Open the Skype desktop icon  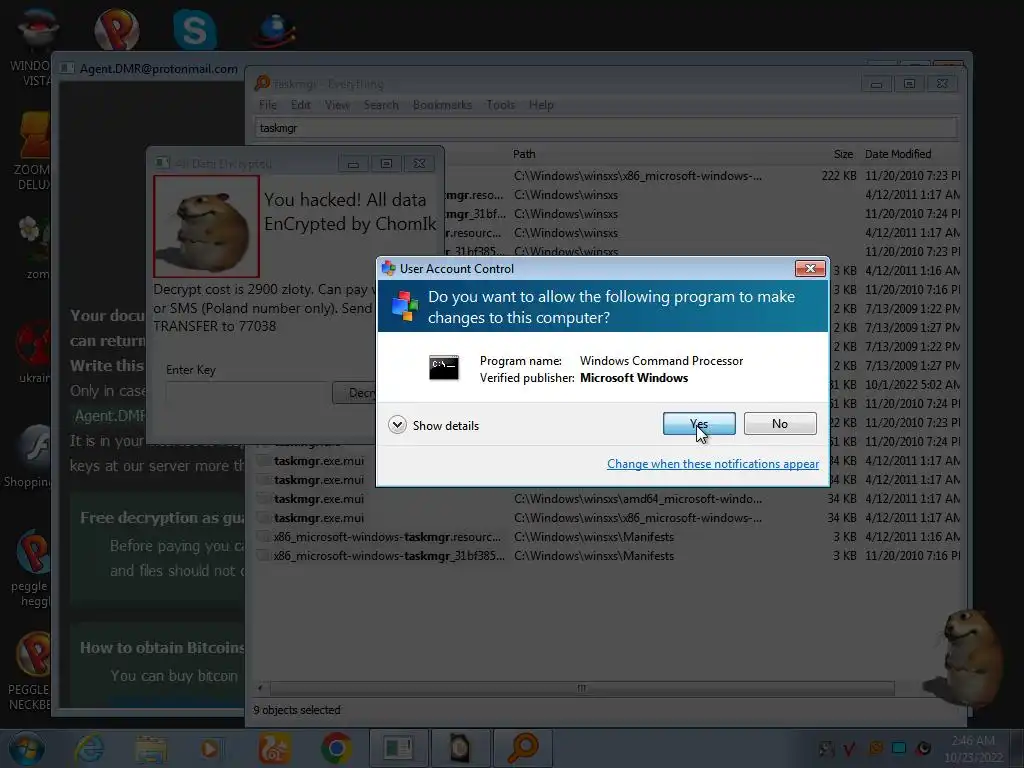tap(195, 30)
